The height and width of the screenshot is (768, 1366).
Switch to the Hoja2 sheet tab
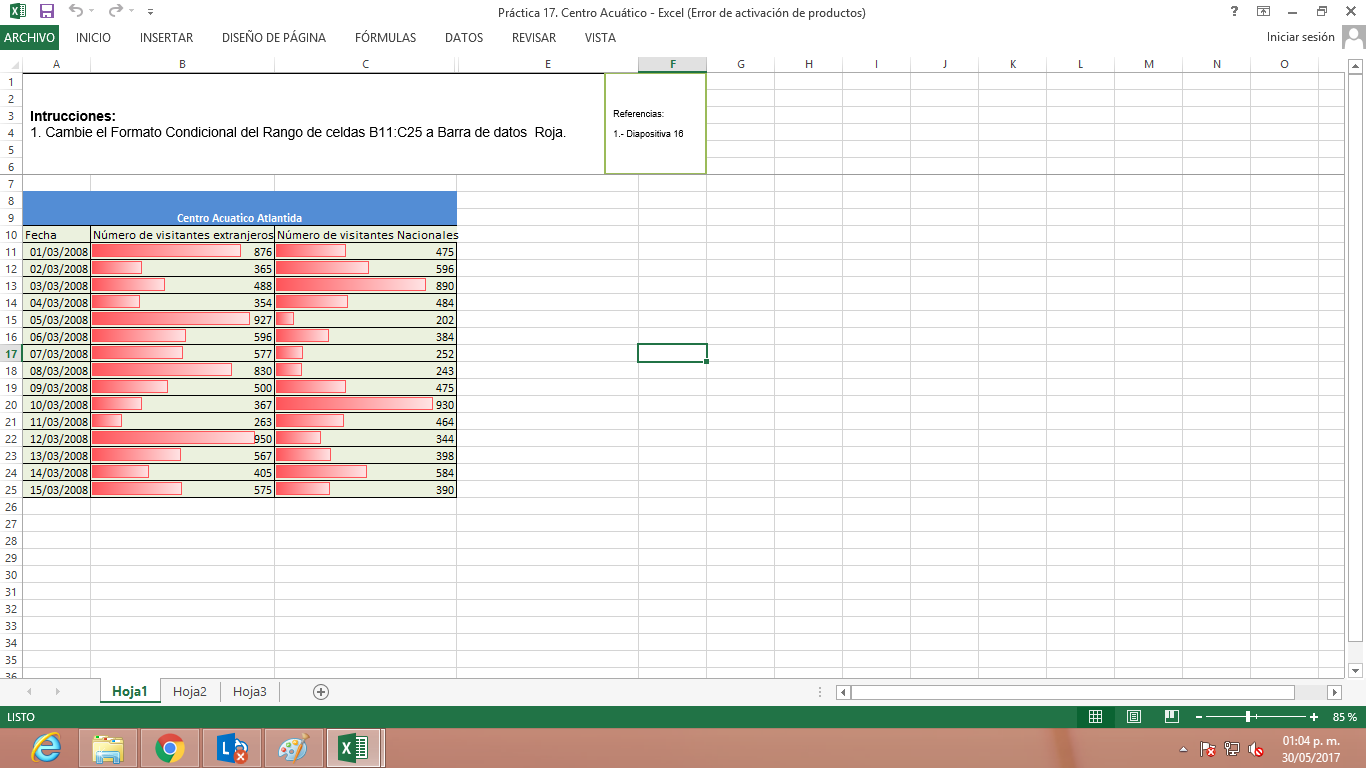pyautogui.click(x=190, y=691)
